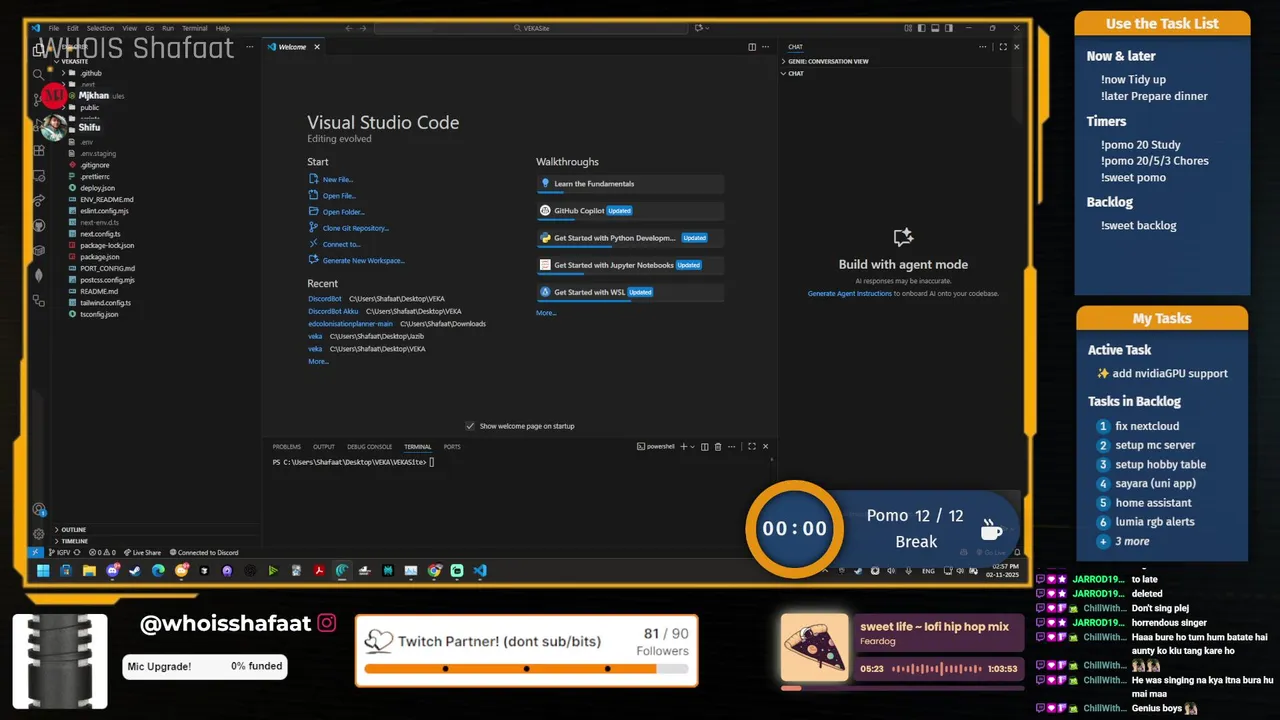1280x720 pixels.
Task: Click the Open Folder... link
Action: point(343,212)
